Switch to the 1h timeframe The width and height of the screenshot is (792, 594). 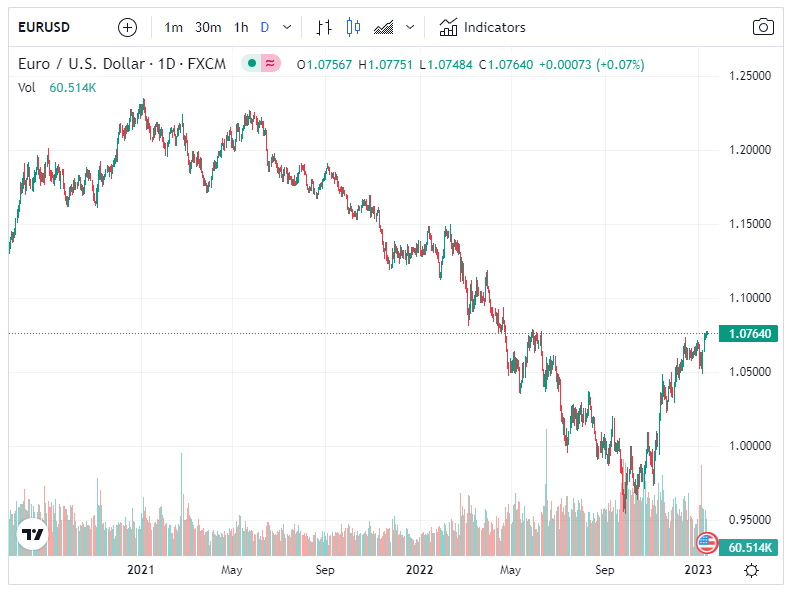(241, 27)
